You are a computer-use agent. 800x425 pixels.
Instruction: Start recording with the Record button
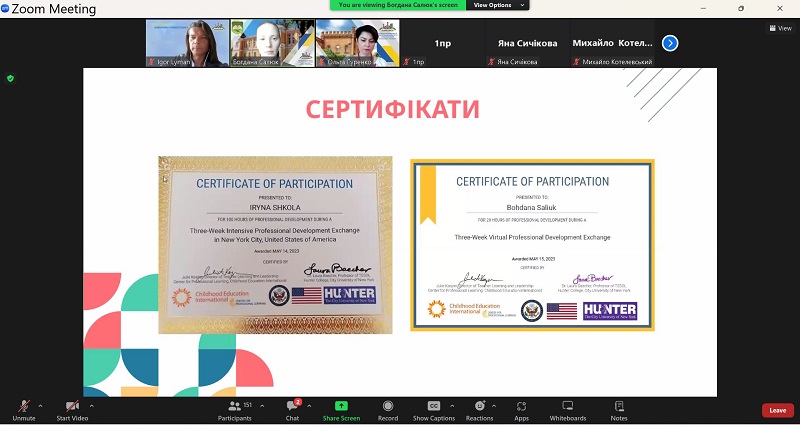point(388,407)
